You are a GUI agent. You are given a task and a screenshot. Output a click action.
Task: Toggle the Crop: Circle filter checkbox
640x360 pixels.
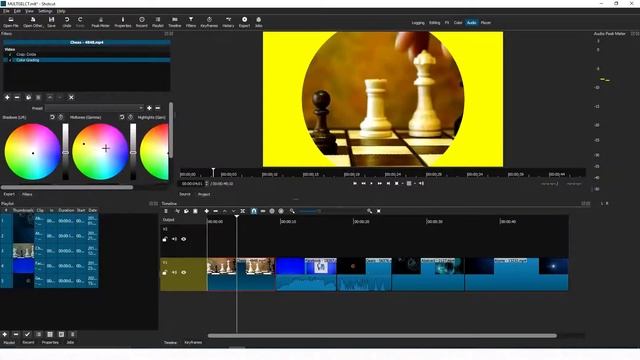click(10, 54)
